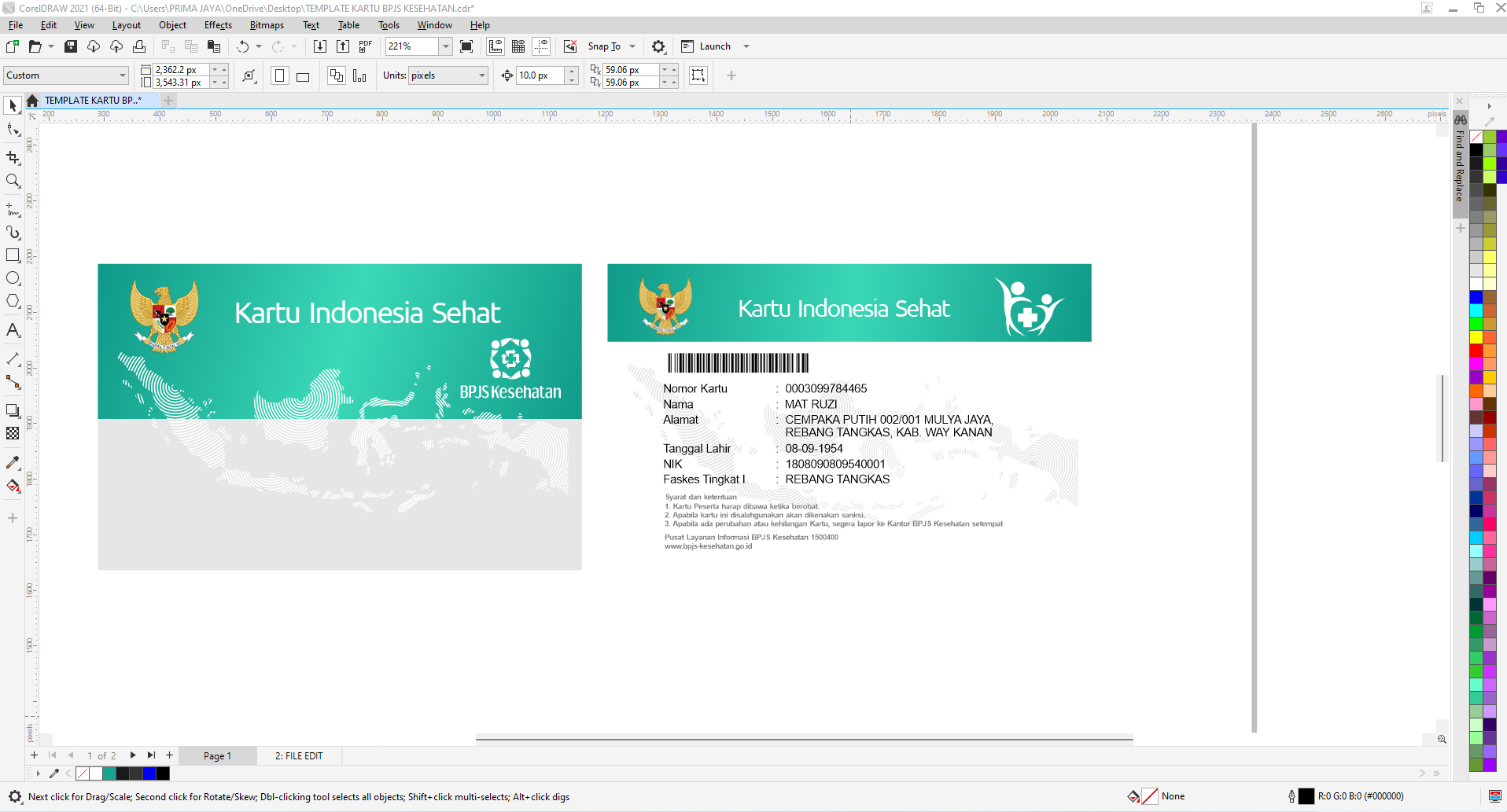Click the page width field
The image size is (1507, 812).
point(180,69)
